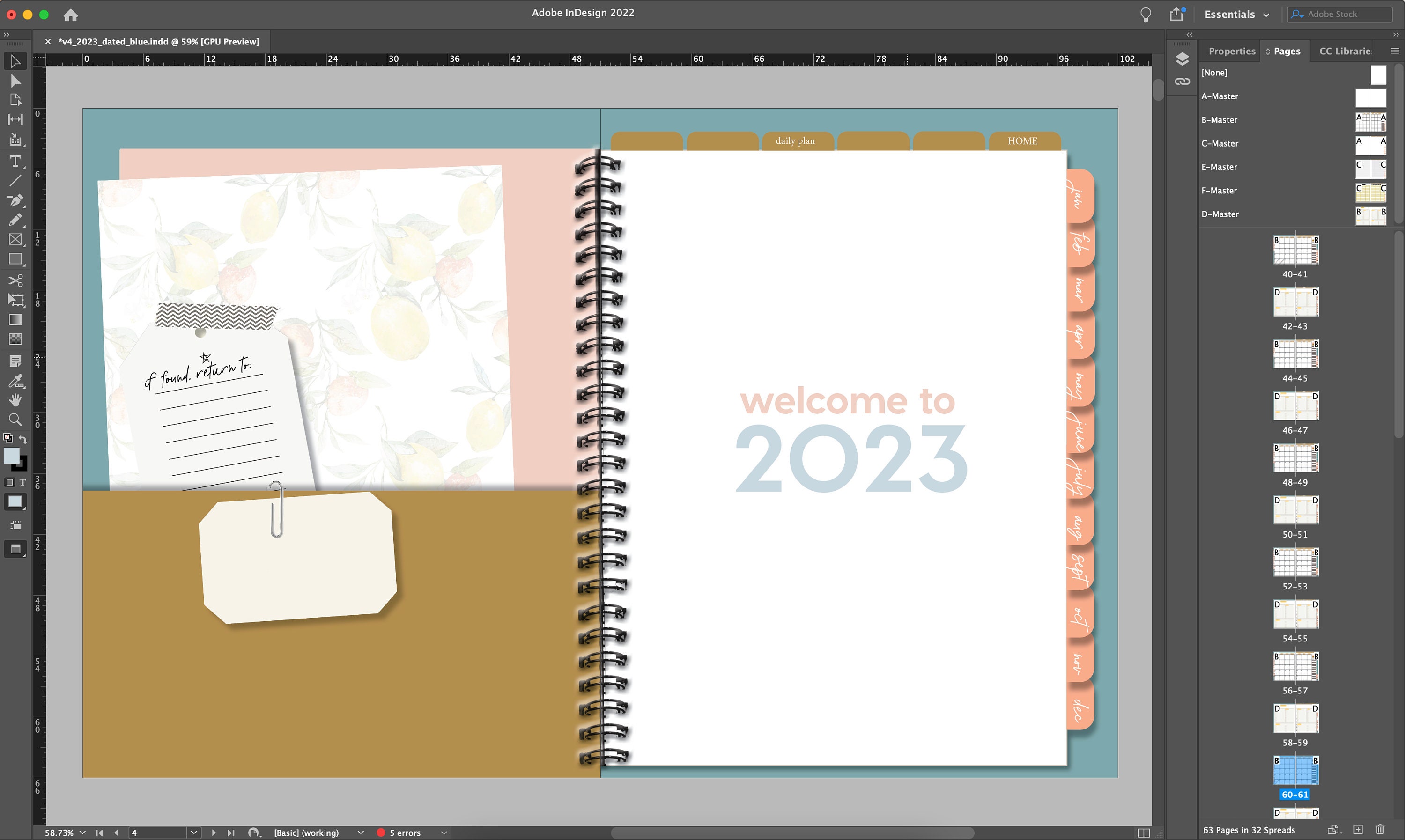Swap fill and stroke arrows
Screen dimensions: 1405x840
click(22, 439)
